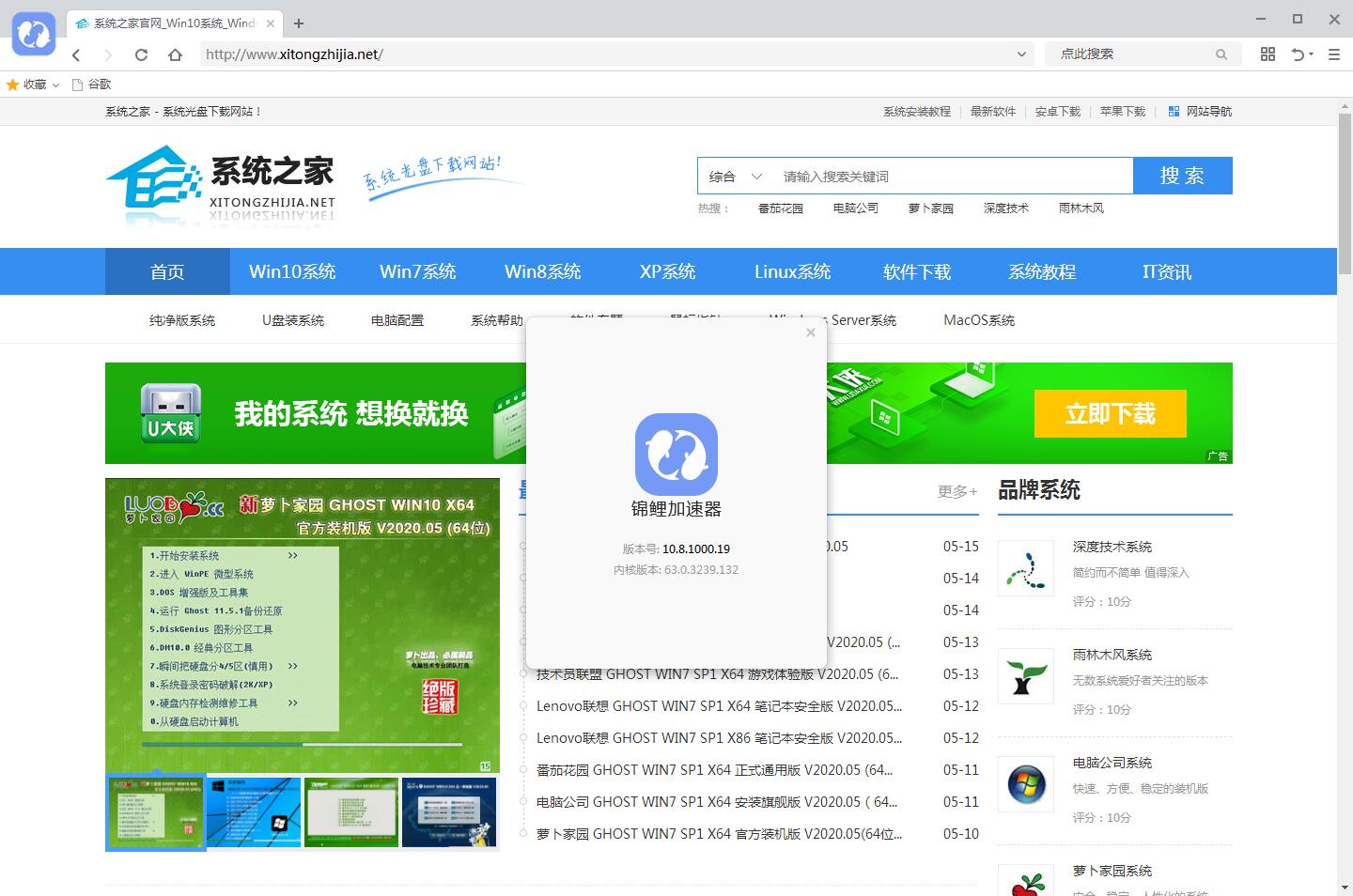Screen dimensions: 1353x896
Task: Open the apps grid icon in toolbar
Action: pyautogui.click(x=1267, y=54)
